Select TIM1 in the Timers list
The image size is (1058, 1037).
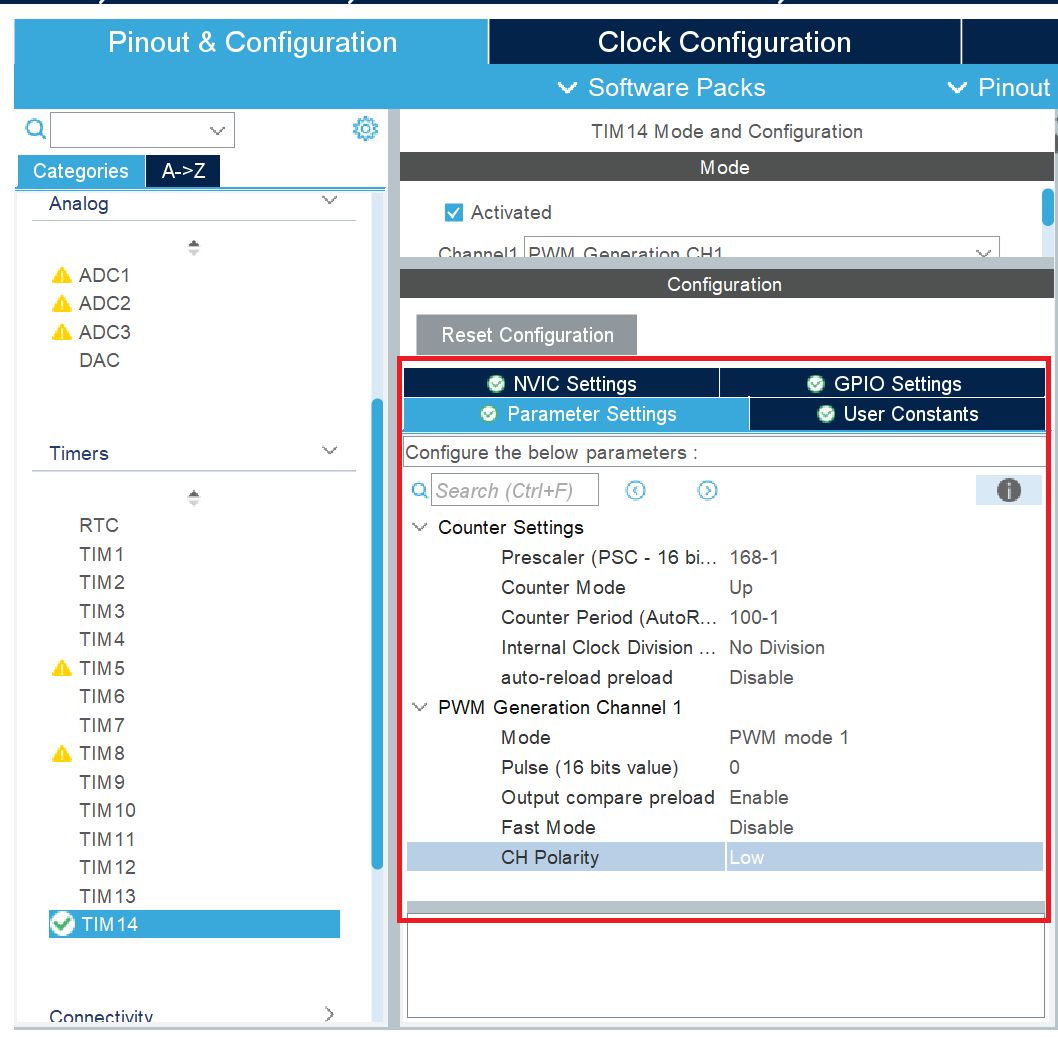click(x=101, y=554)
